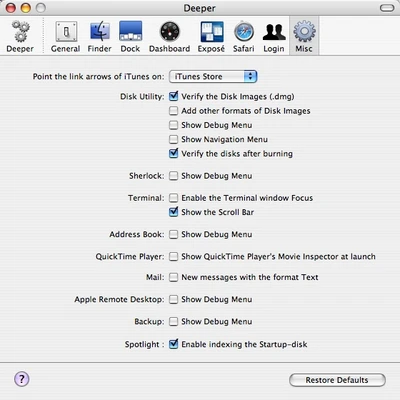Switch to the Finder pane
400x400 pixels.
99,36
